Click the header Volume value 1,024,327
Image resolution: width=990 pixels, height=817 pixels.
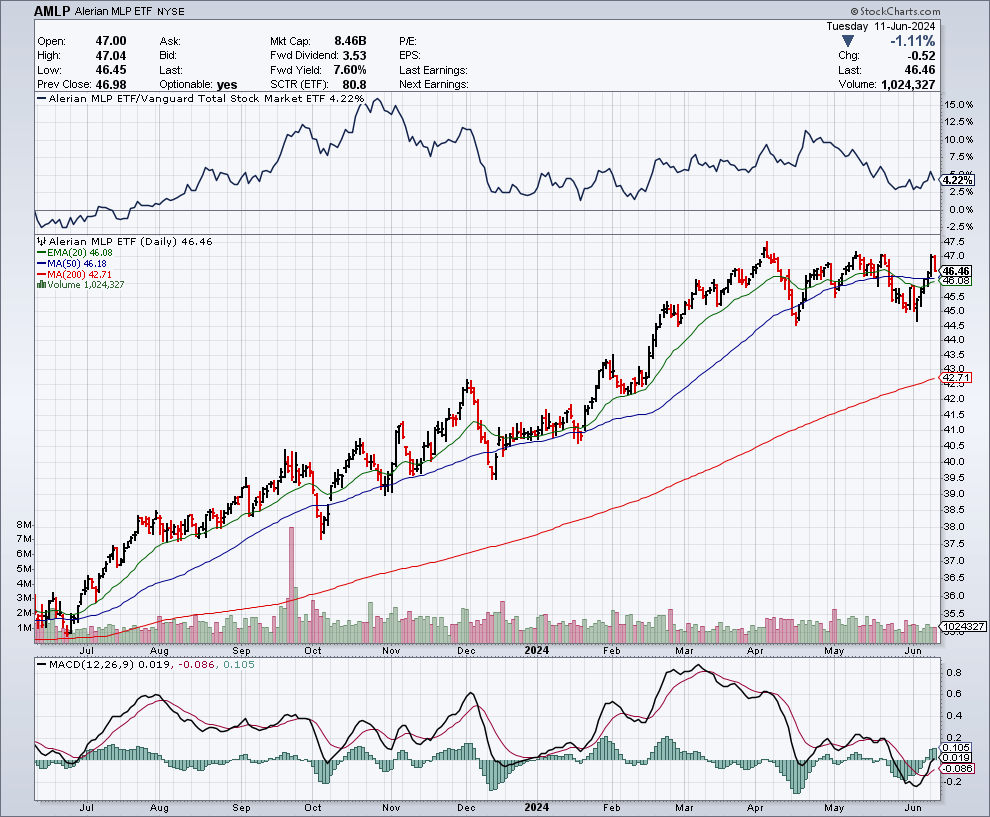click(908, 85)
